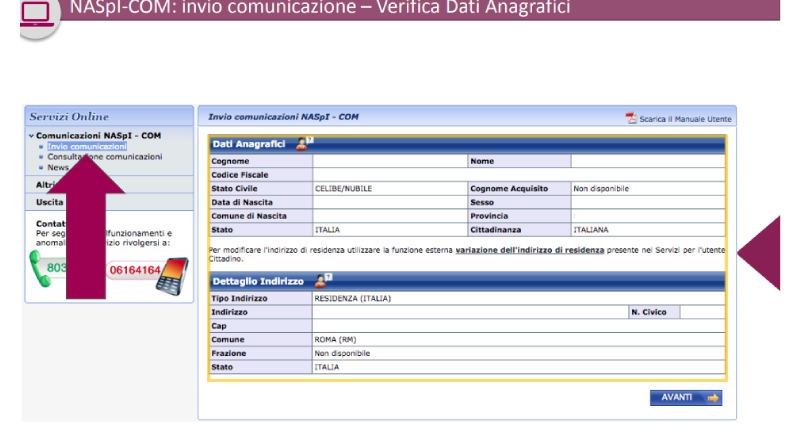Click the Provincia value field
Screen dimensions: 800x430
(648, 216)
